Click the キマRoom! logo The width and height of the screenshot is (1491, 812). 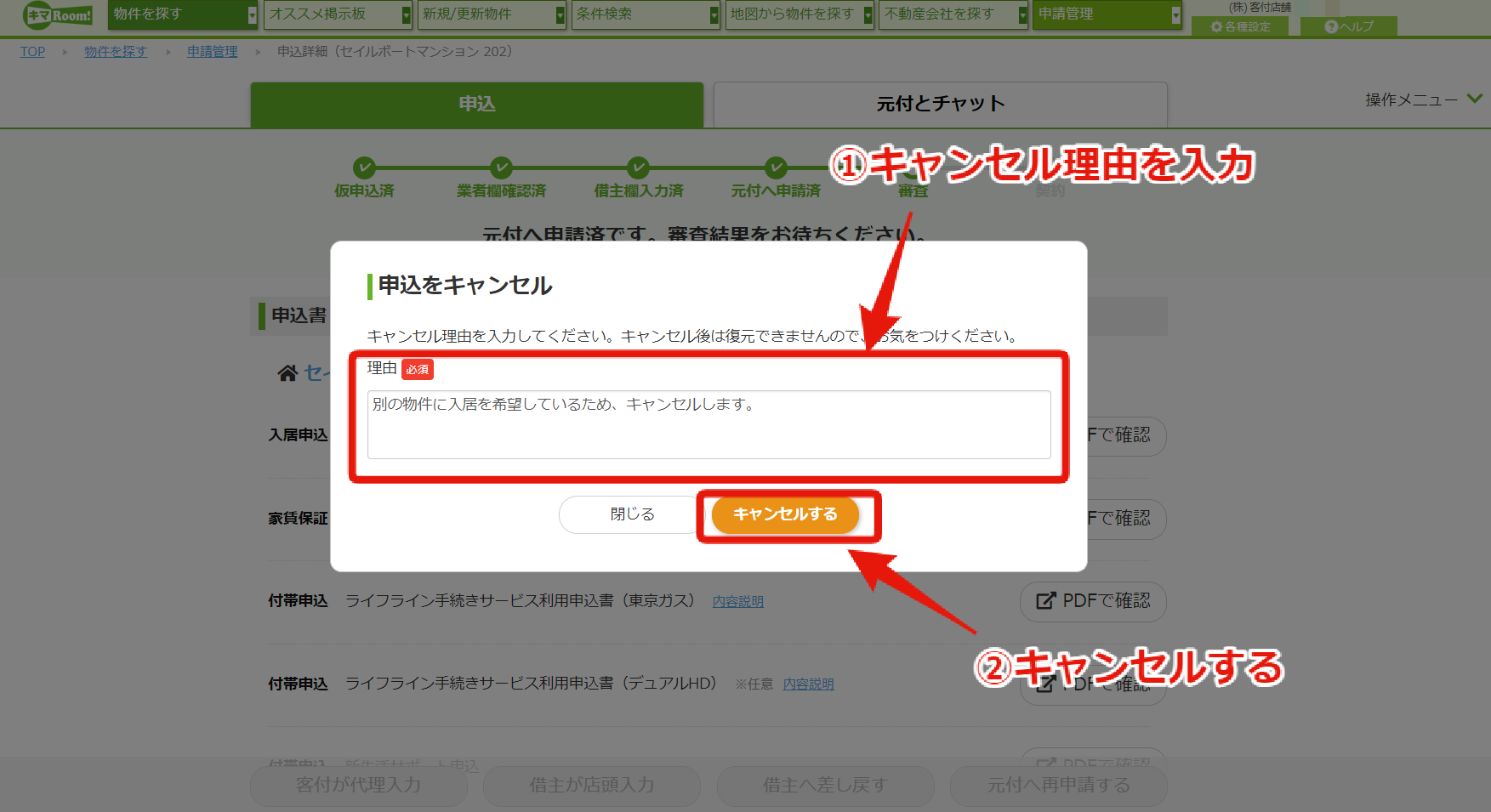(58, 15)
